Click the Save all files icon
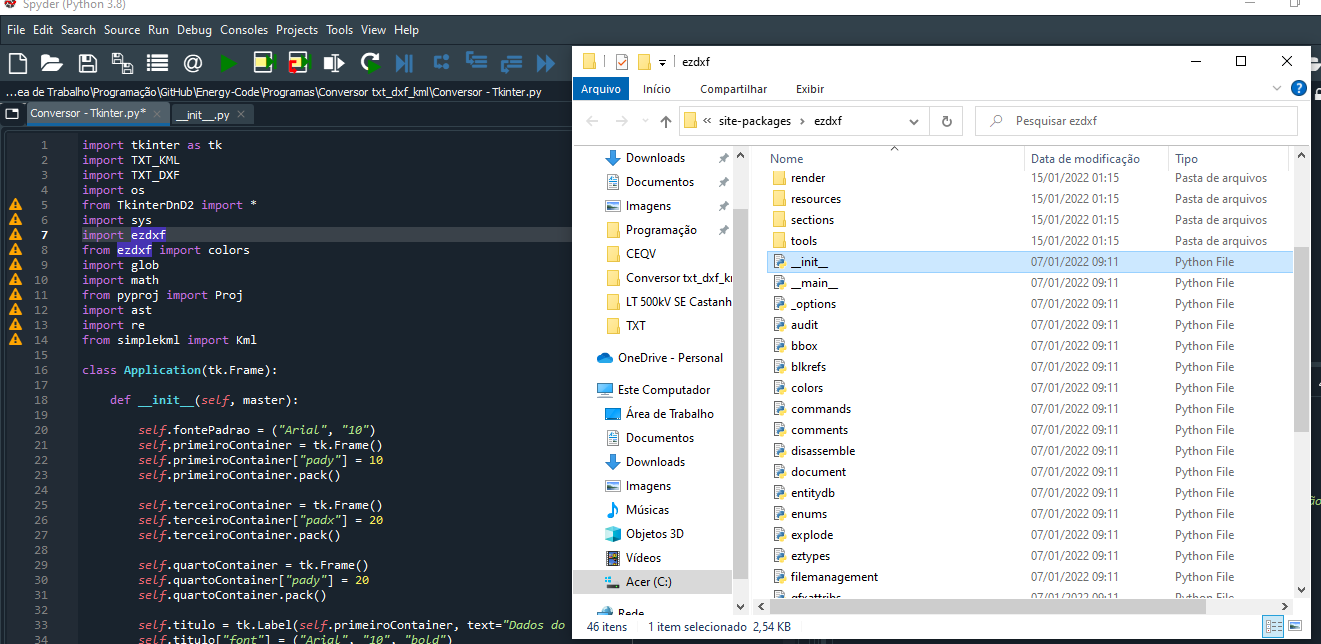The height and width of the screenshot is (644, 1321). point(122,64)
